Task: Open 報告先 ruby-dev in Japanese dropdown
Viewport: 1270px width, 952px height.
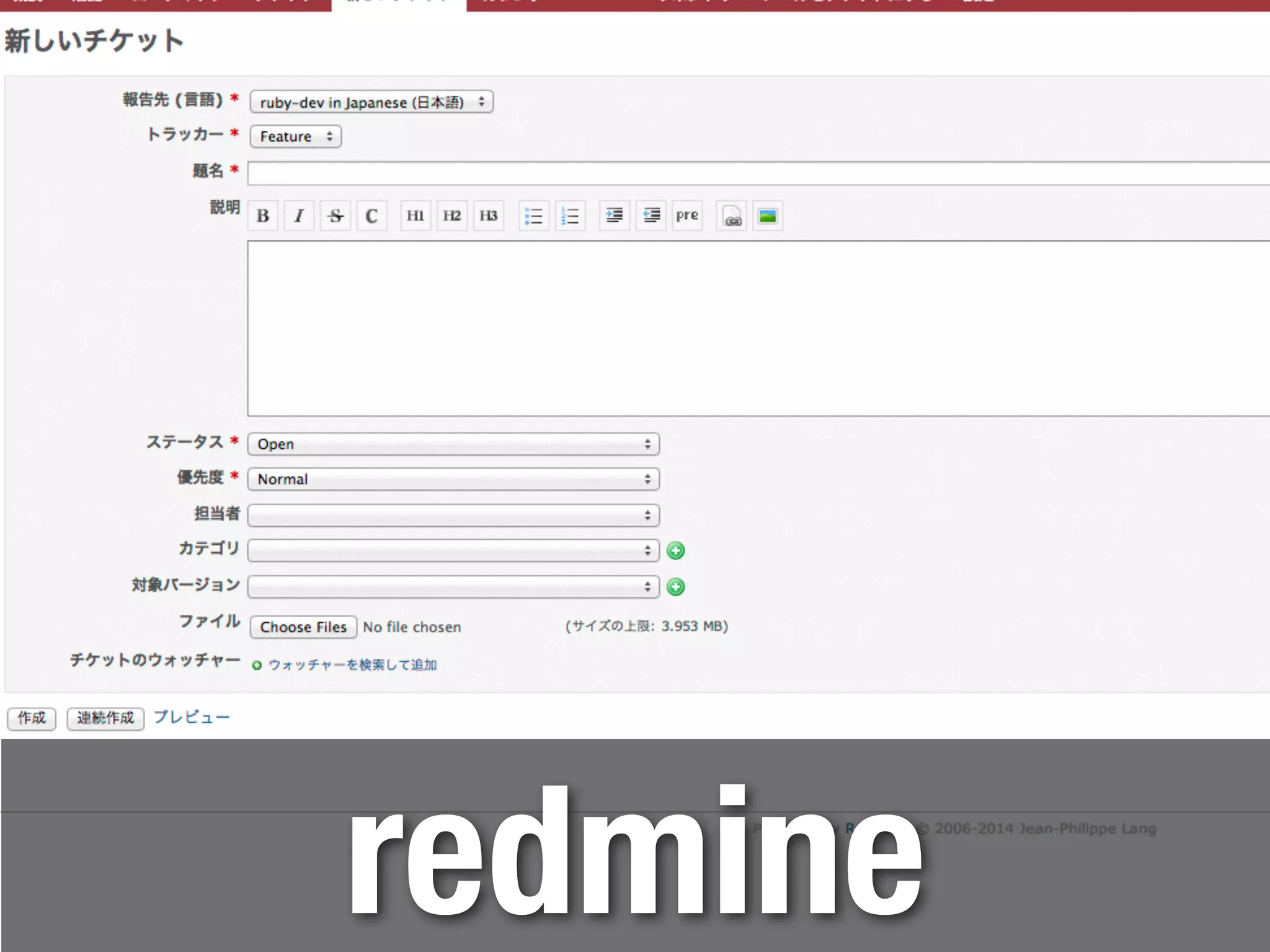Action: 371,102
